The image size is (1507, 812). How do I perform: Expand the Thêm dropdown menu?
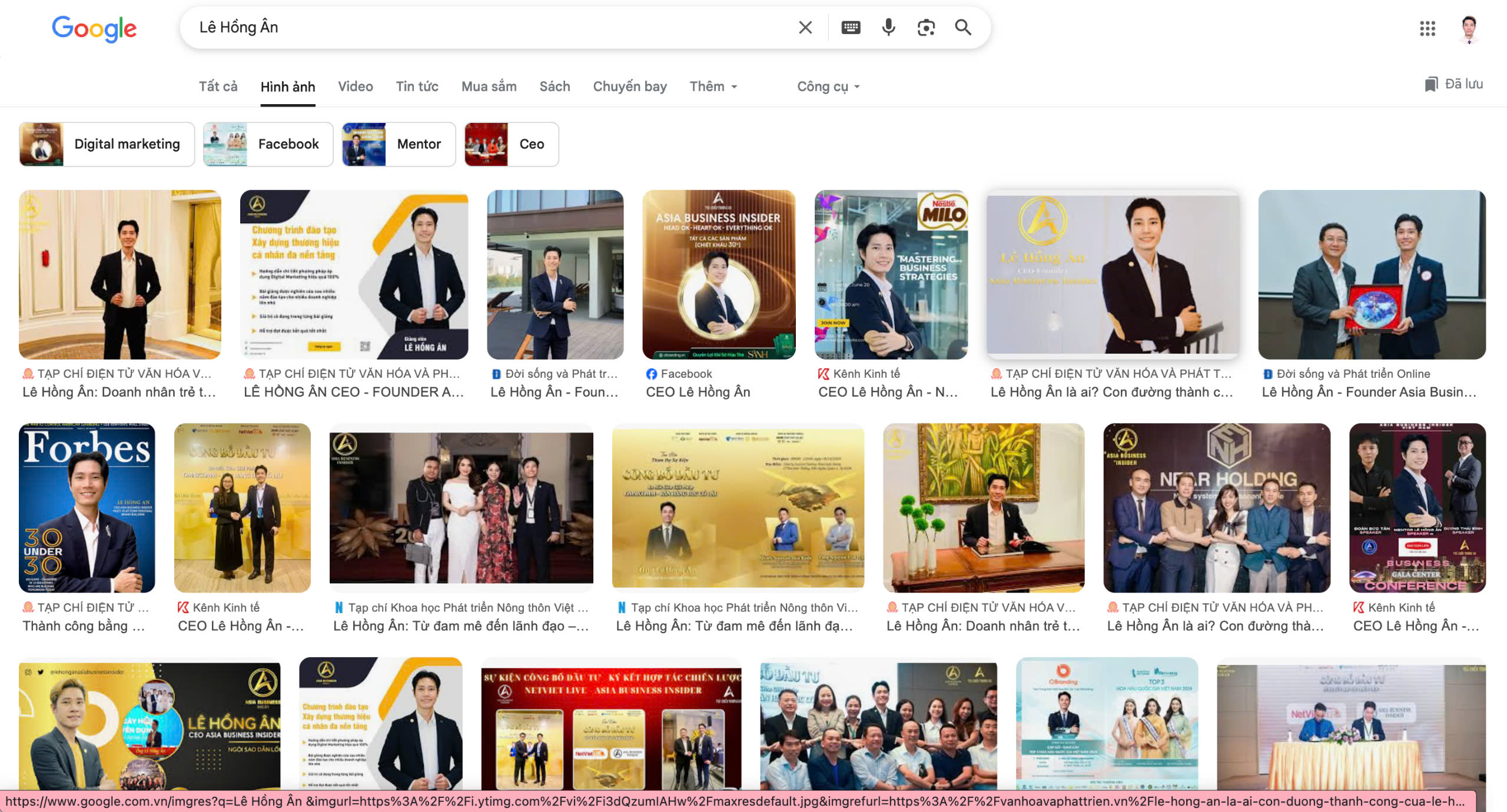click(x=713, y=86)
